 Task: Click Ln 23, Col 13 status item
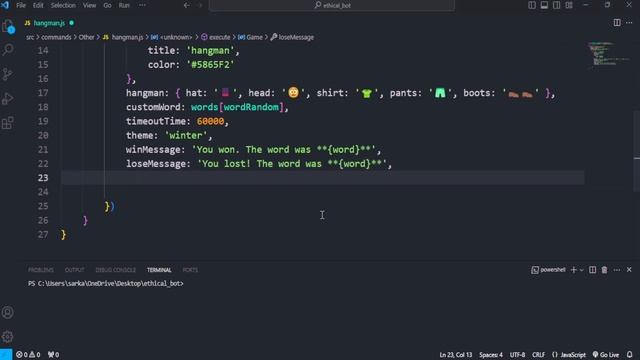click(456, 355)
